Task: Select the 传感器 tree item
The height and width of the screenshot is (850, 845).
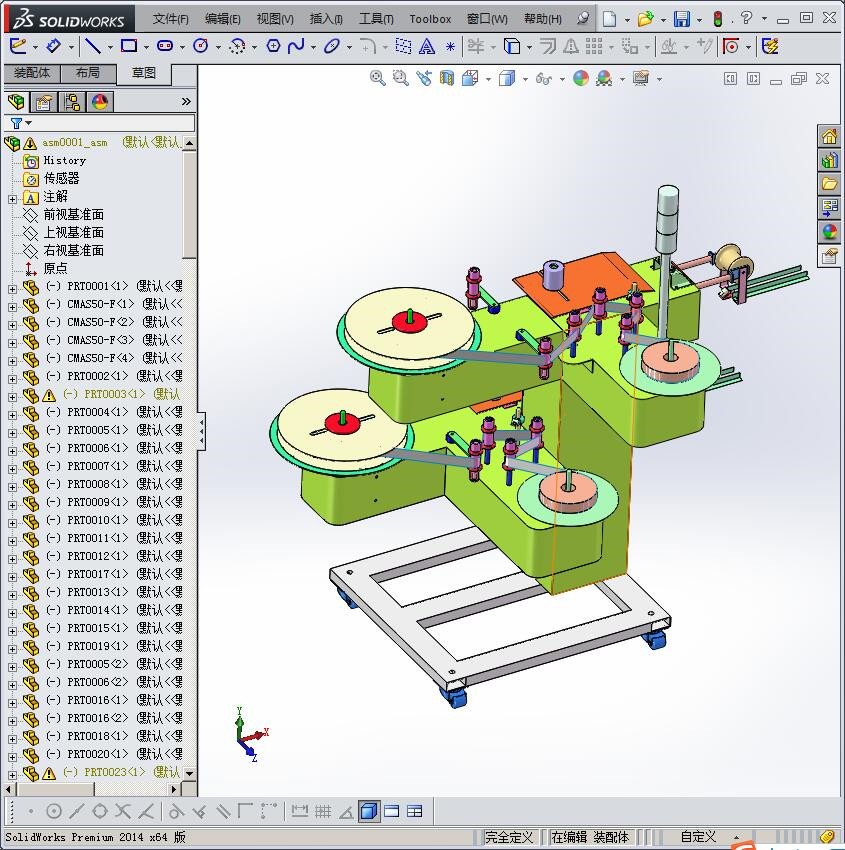Action: pyautogui.click(x=61, y=178)
